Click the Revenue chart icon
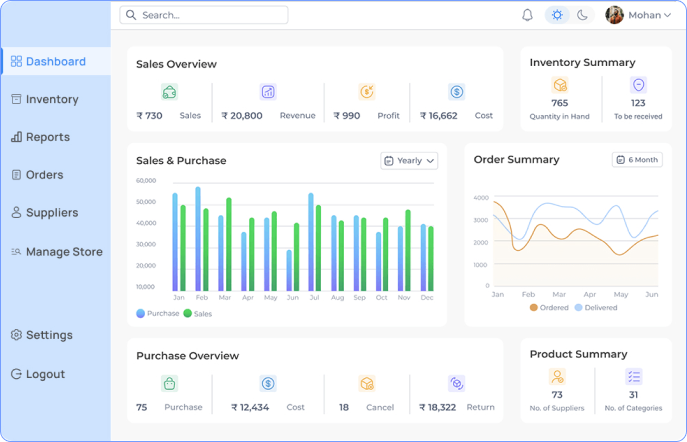This screenshot has height=442, width=687. 268,92
